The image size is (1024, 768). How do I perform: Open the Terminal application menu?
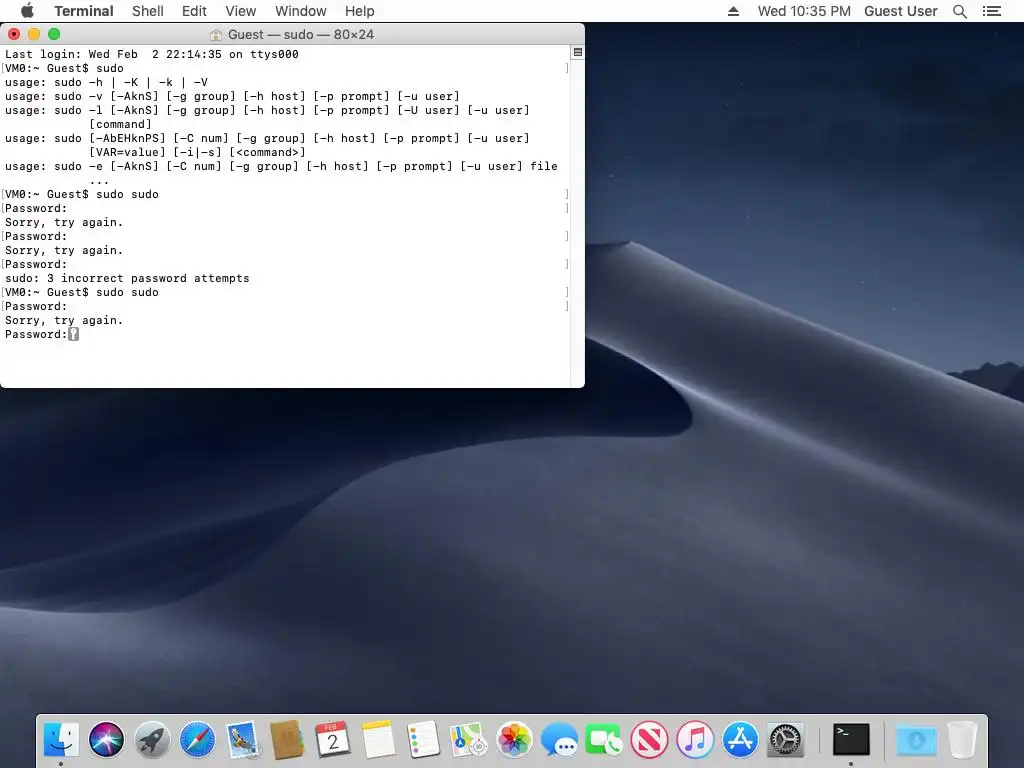point(84,11)
